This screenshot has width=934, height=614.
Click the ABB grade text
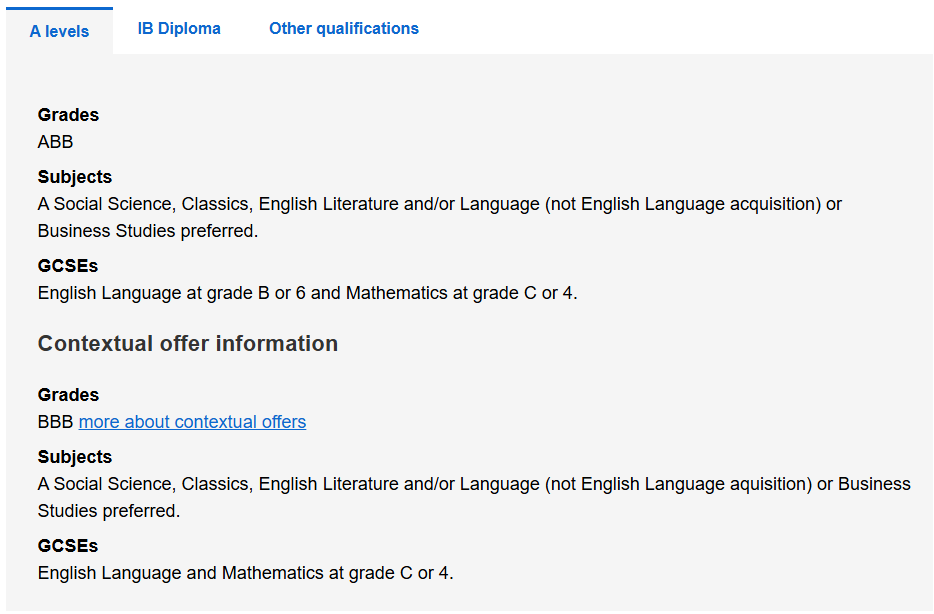click(x=56, y=142)
